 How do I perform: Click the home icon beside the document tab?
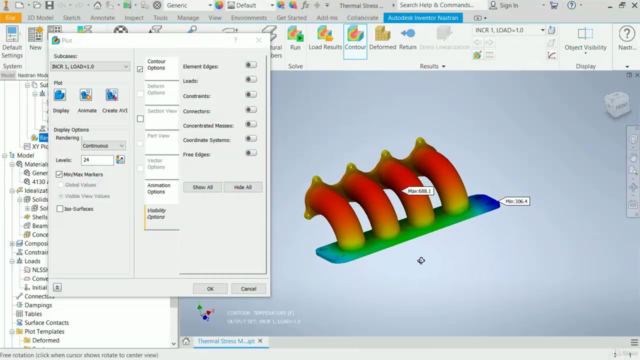(186, 341)
